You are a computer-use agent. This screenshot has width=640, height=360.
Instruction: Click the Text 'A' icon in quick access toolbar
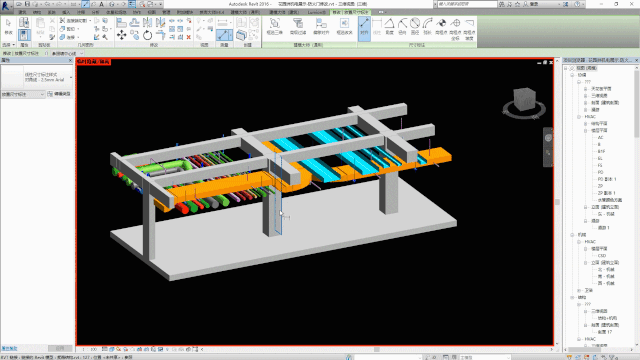tap(102, 4)
